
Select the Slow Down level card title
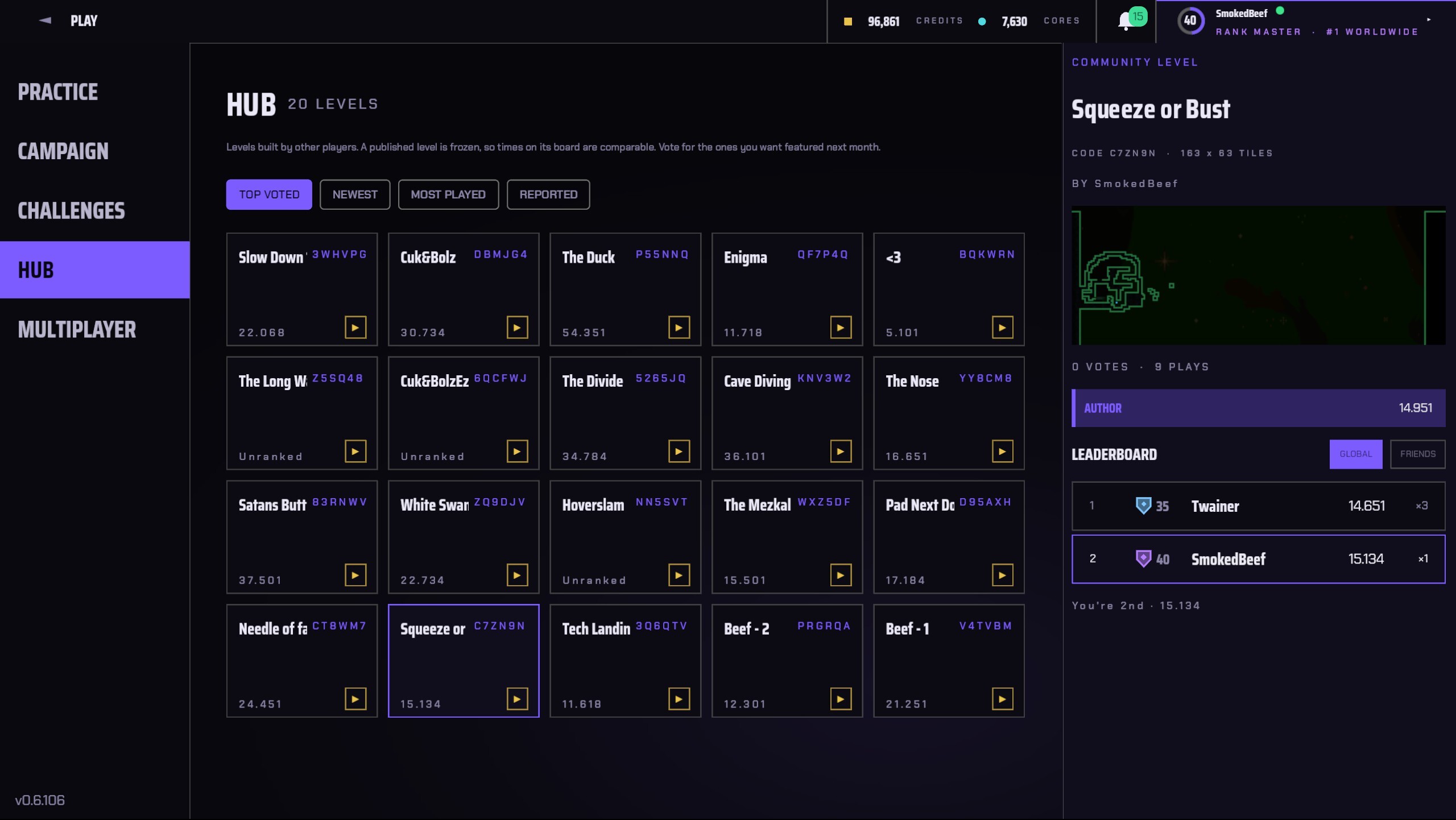point(272,258)
